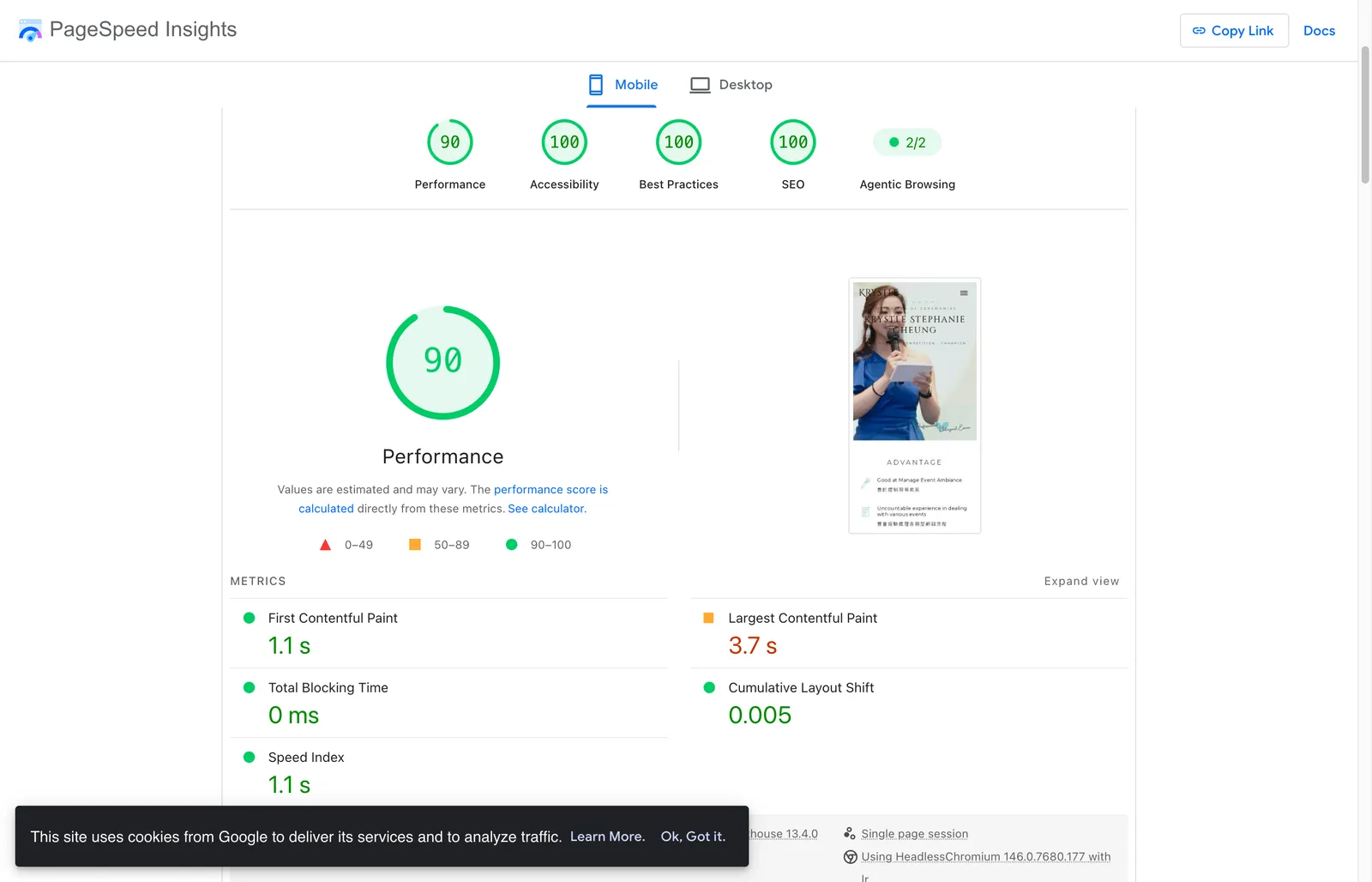Image resolution: width=1372 pixels, height=882 pixels.
Task: Click the desktop monitor icon
Action: click(701, 85)
